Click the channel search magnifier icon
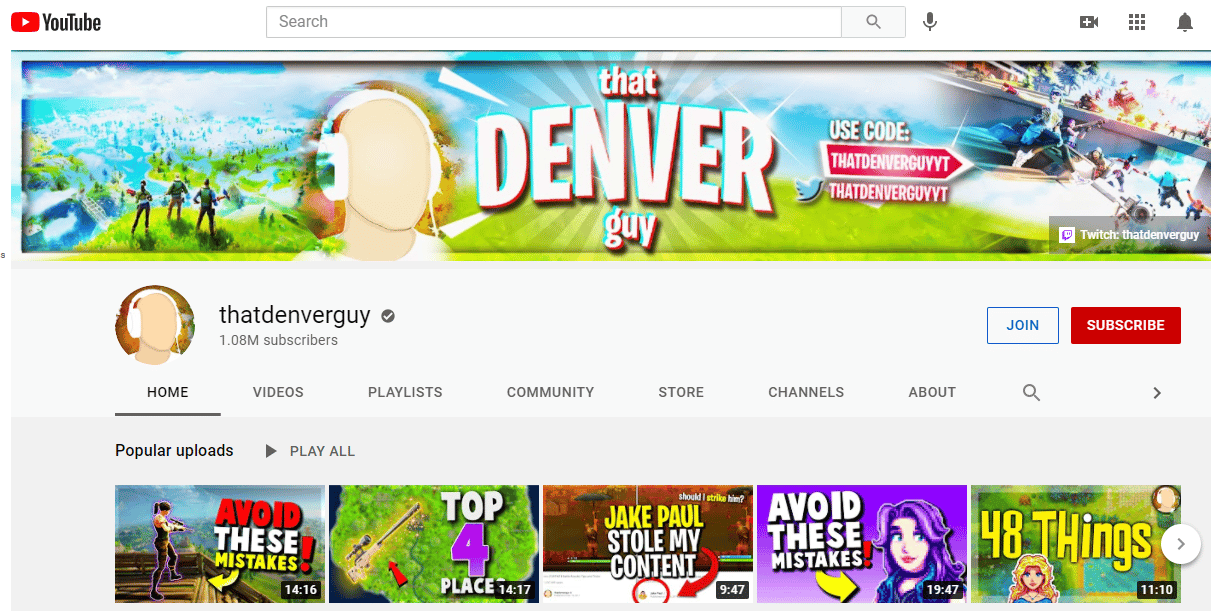This screenshot has width=1211, height=611. click(1031, 392)
